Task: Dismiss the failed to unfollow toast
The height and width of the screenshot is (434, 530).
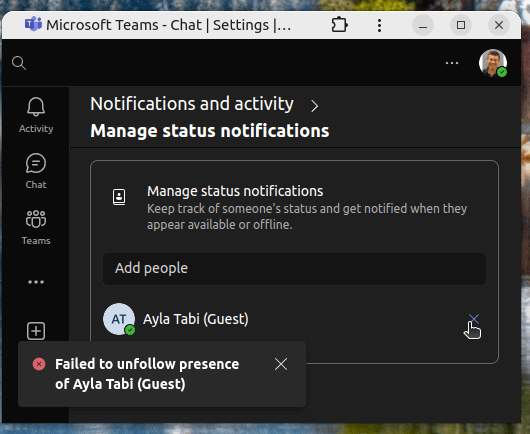Action: (281, 364)
